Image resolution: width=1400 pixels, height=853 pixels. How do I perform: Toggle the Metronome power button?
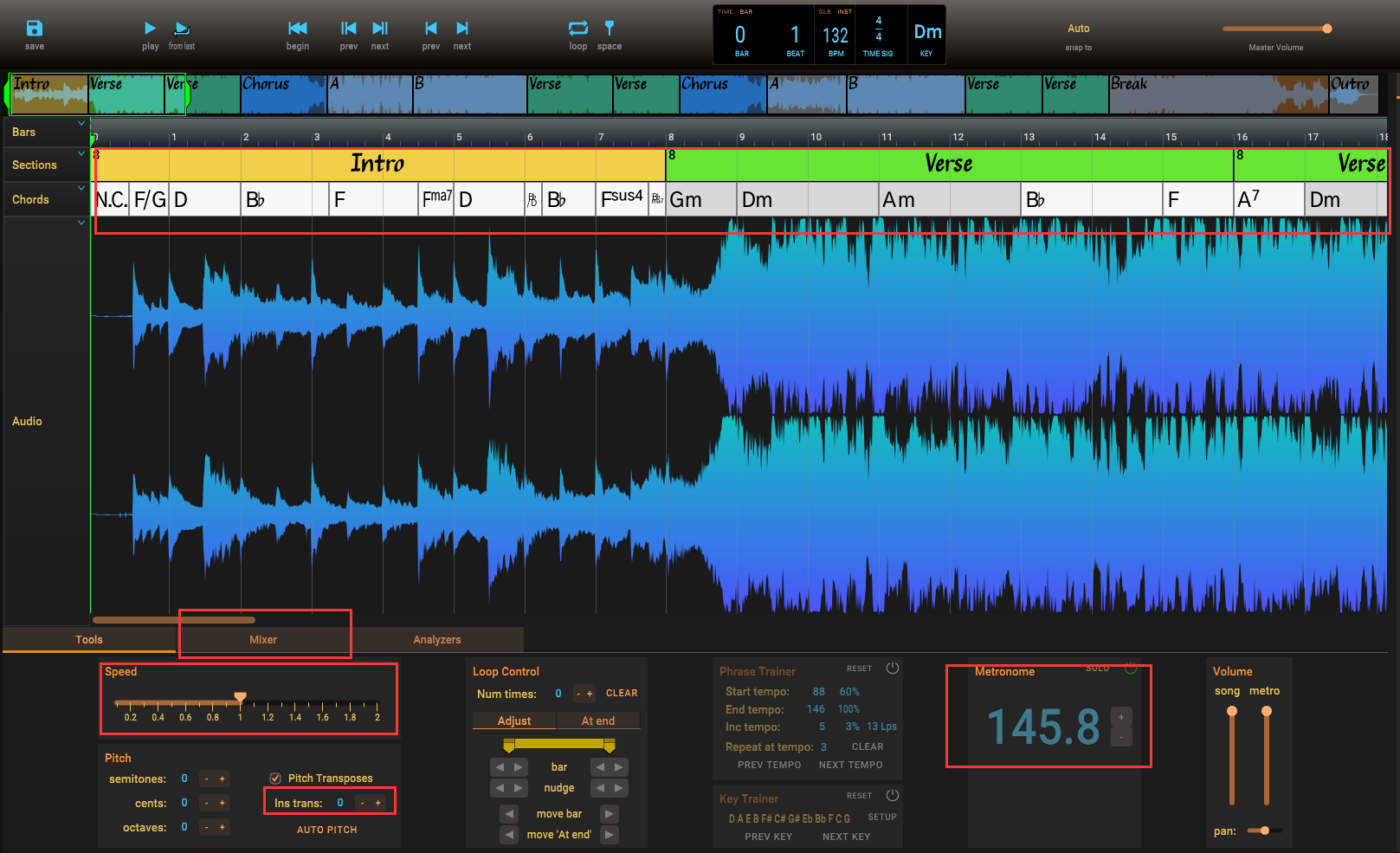(x=1130, y=669)
